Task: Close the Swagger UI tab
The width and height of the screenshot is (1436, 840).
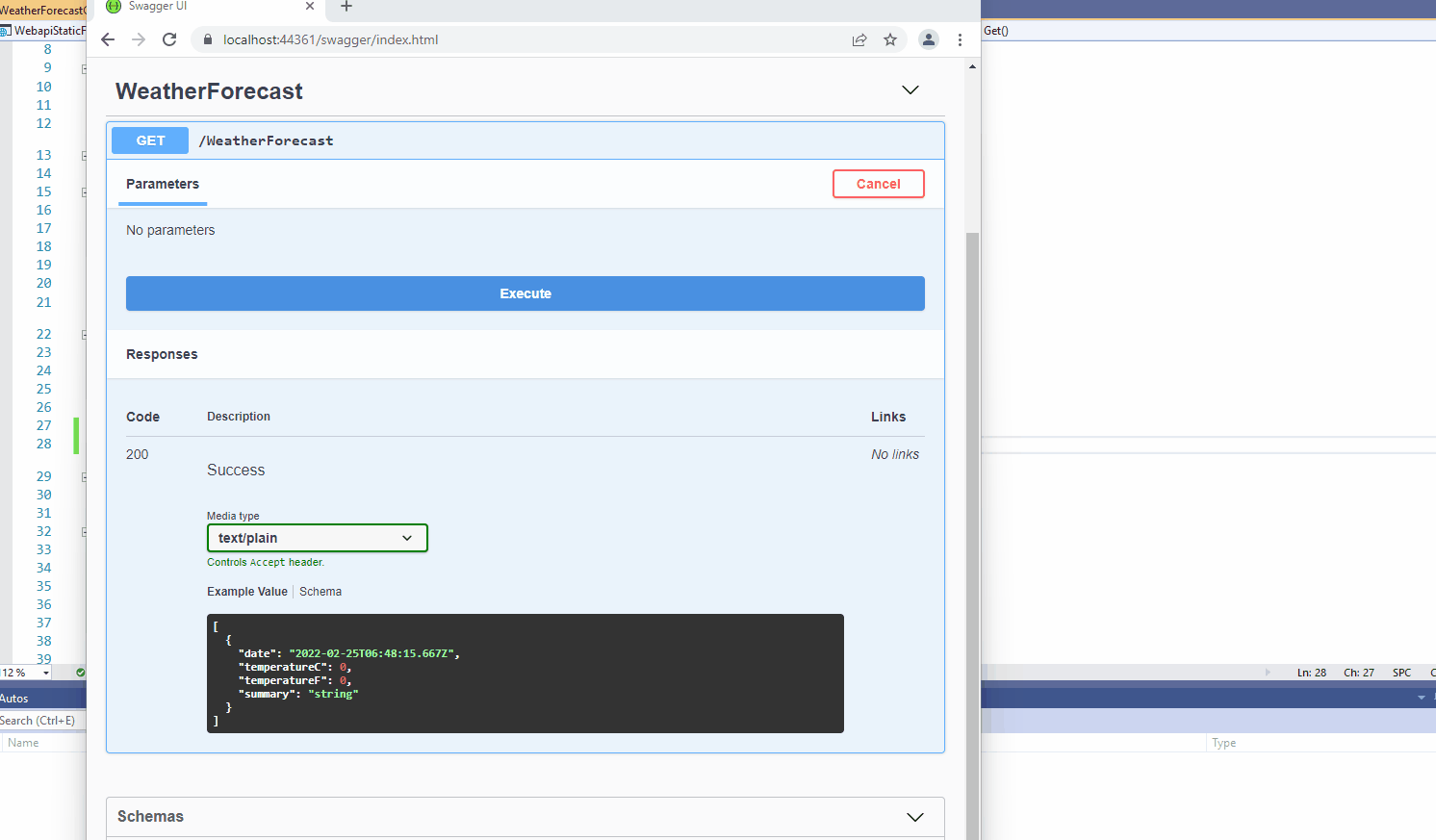Action: tap(310, 6)
